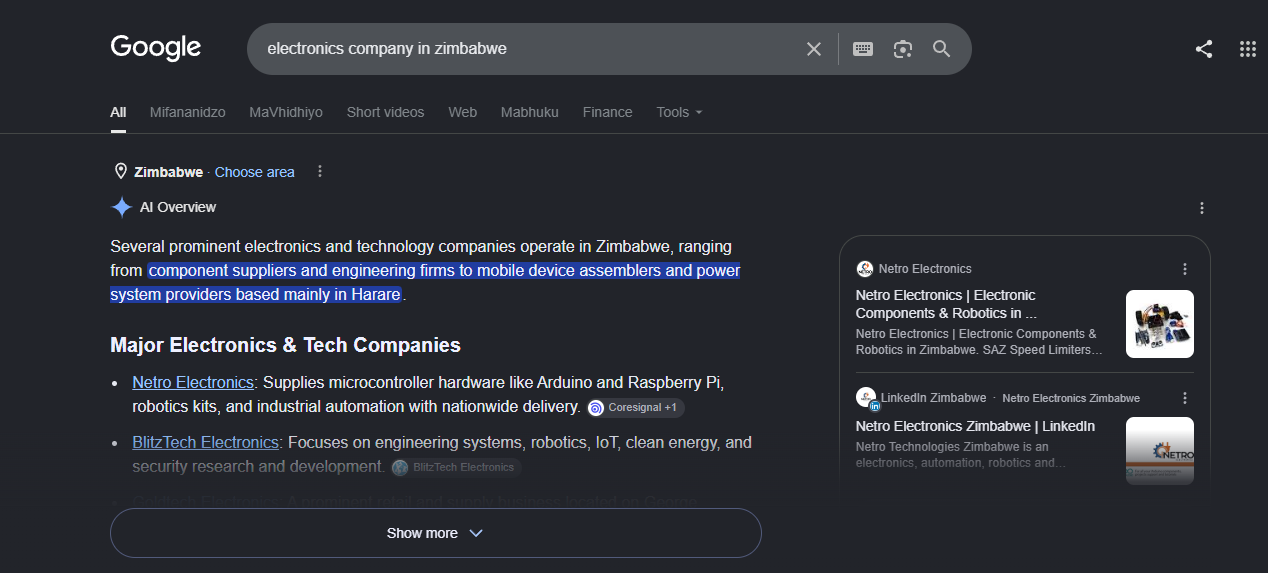Clear the search box text
1268x573 pixels.
814,49
